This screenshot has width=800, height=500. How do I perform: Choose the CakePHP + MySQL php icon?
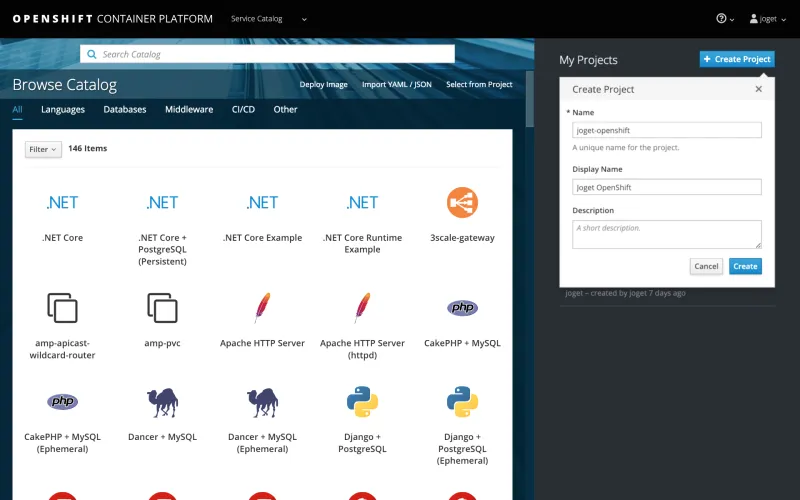tap(462, 307)
